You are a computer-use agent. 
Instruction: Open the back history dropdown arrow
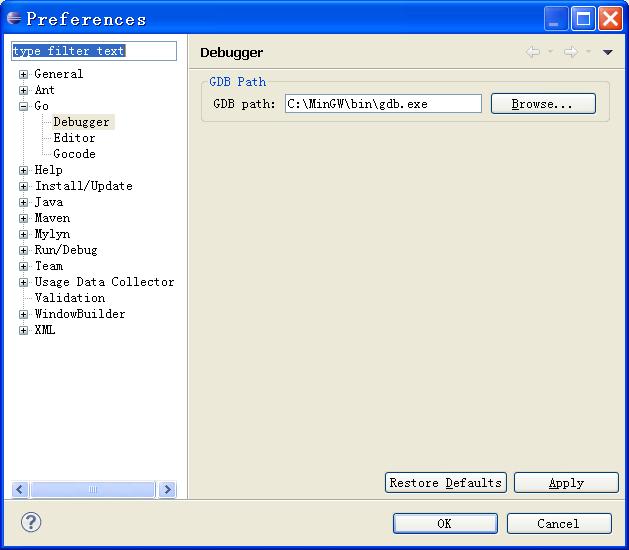click(550, 53)
